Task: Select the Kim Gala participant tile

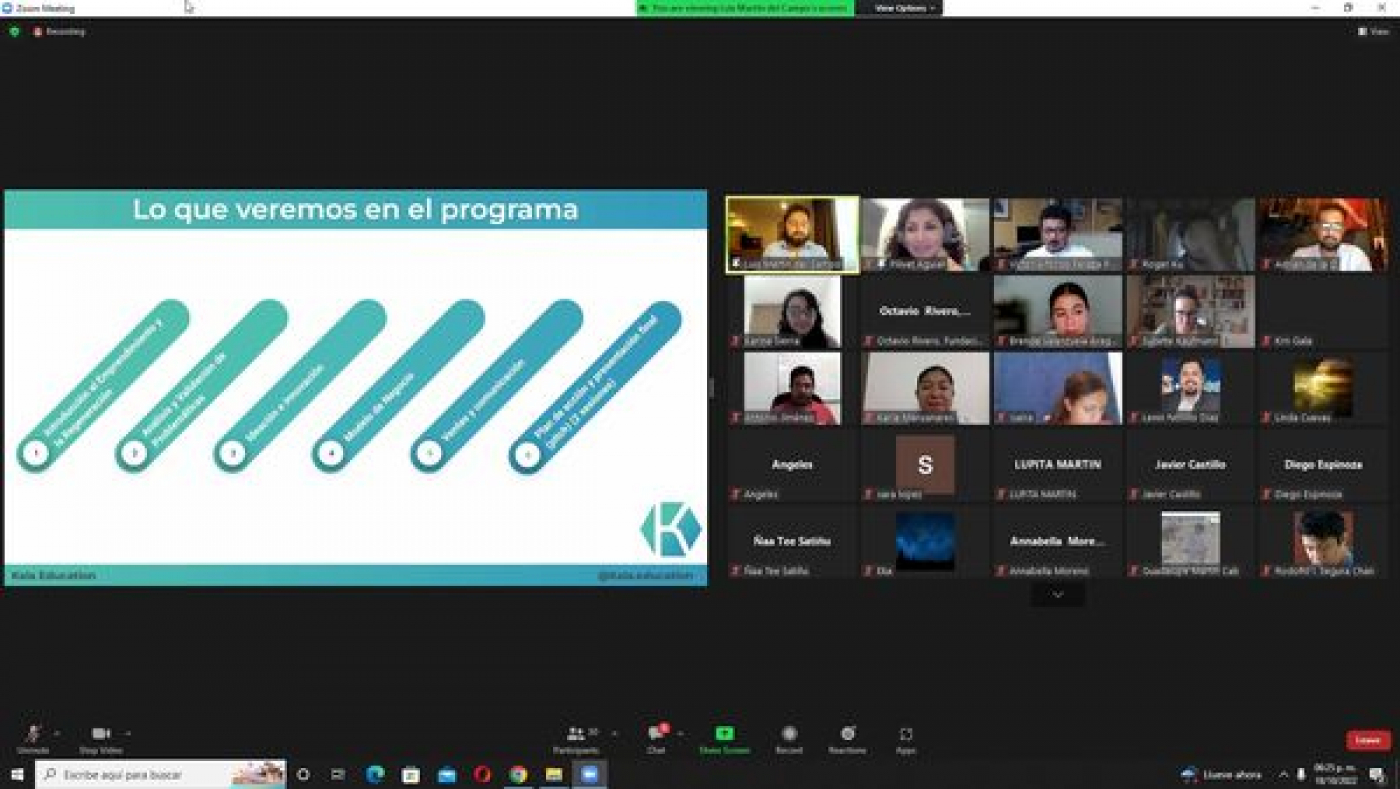Action: (x=1323, y=311)
